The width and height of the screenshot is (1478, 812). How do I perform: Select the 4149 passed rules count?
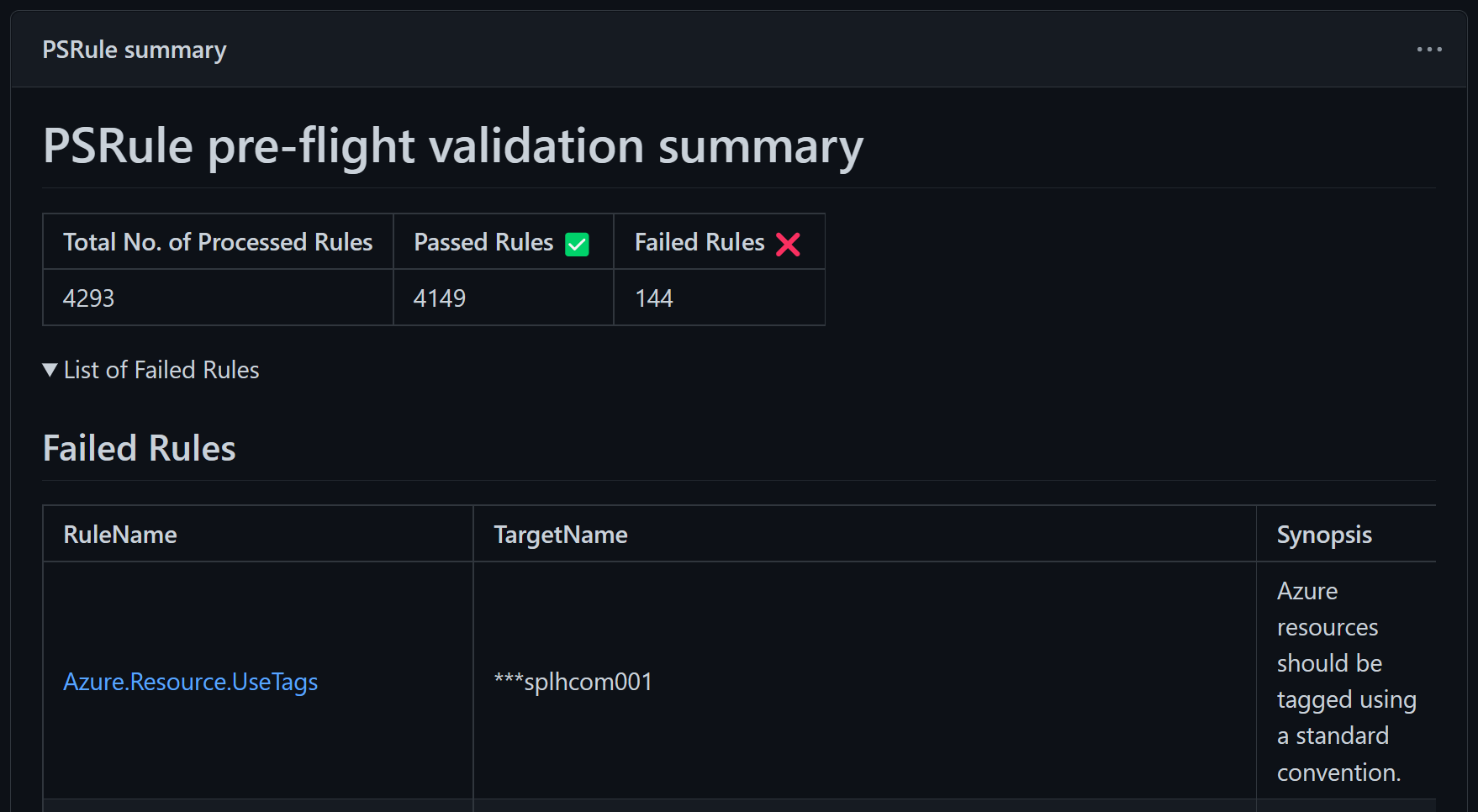(439, 298)
